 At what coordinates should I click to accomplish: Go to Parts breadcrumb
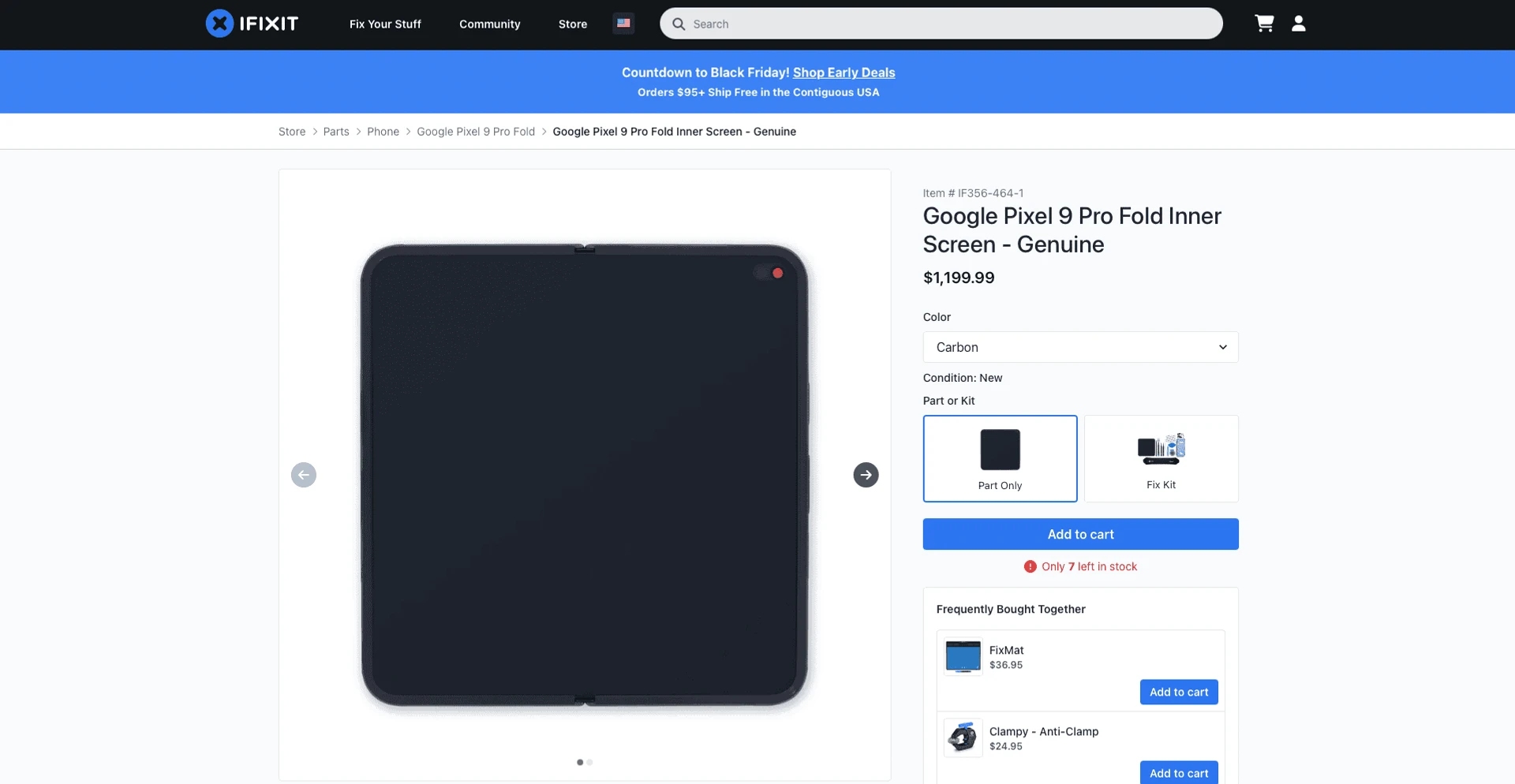[x=336, y=132]
